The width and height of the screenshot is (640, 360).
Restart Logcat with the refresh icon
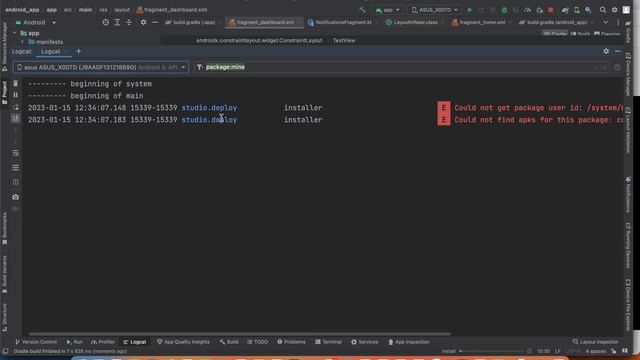click(x=16, y=107)
